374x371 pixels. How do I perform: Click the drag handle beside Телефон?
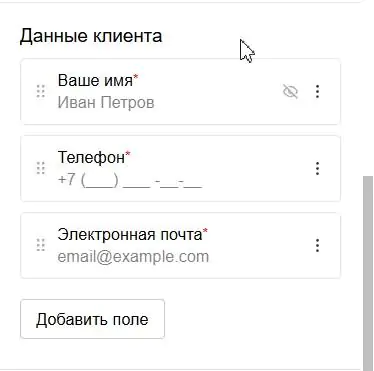pyautogui.click(x=41, y=168)
